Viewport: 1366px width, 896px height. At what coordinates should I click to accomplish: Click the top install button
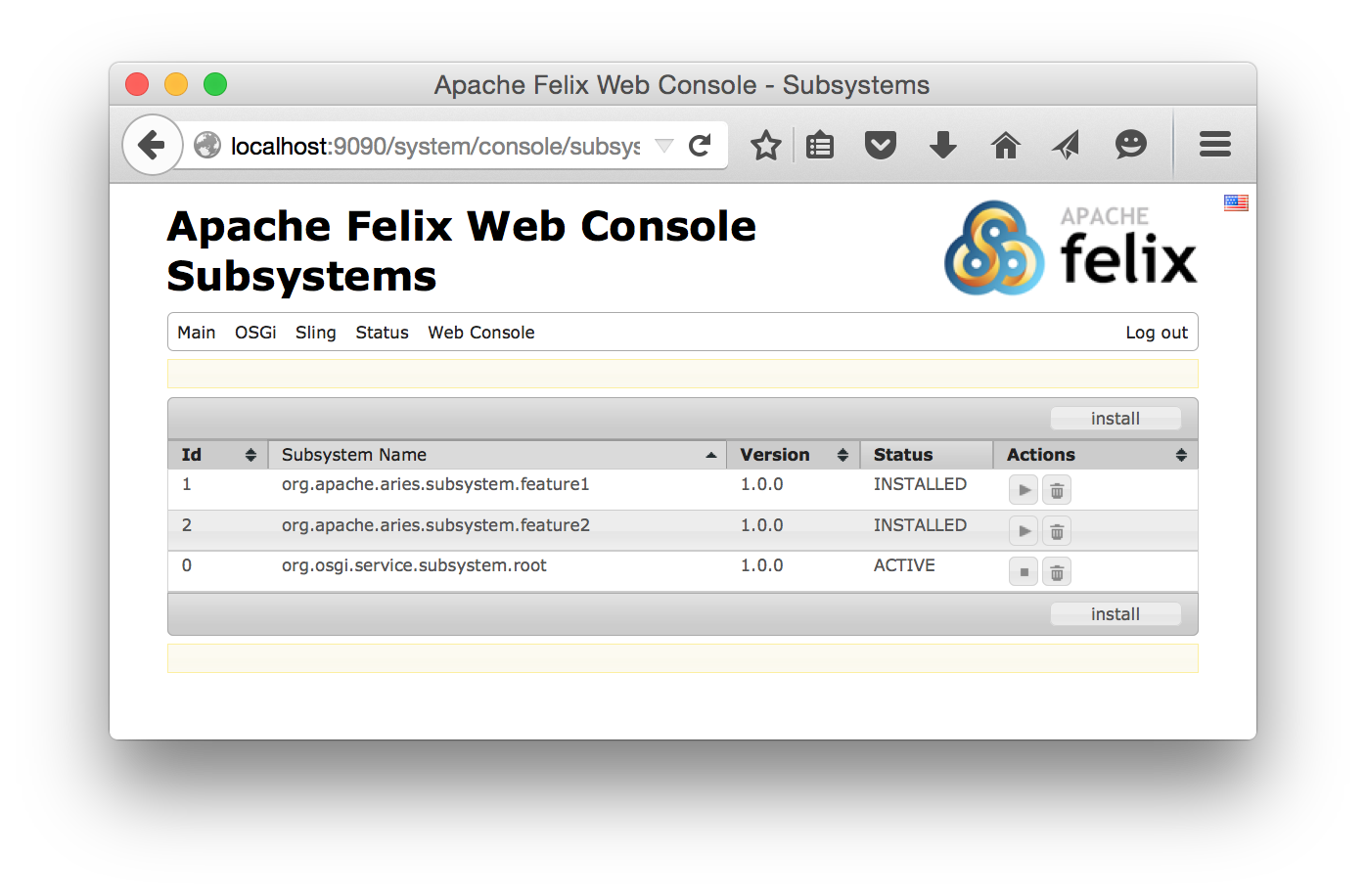(1116, 419)
